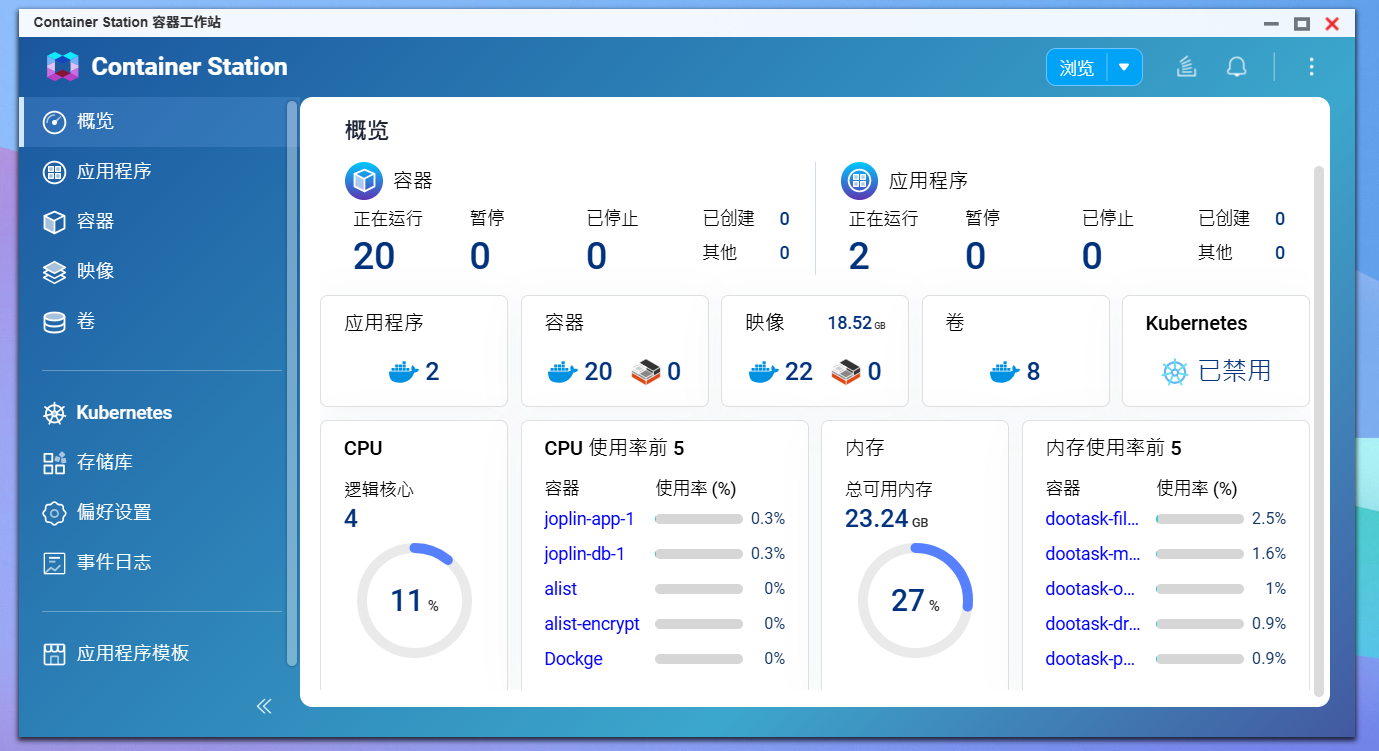This screenshot has width=1379, height=751.
Task: Click the 存储库 icon in sidebar
Action: tap(54, 463)
